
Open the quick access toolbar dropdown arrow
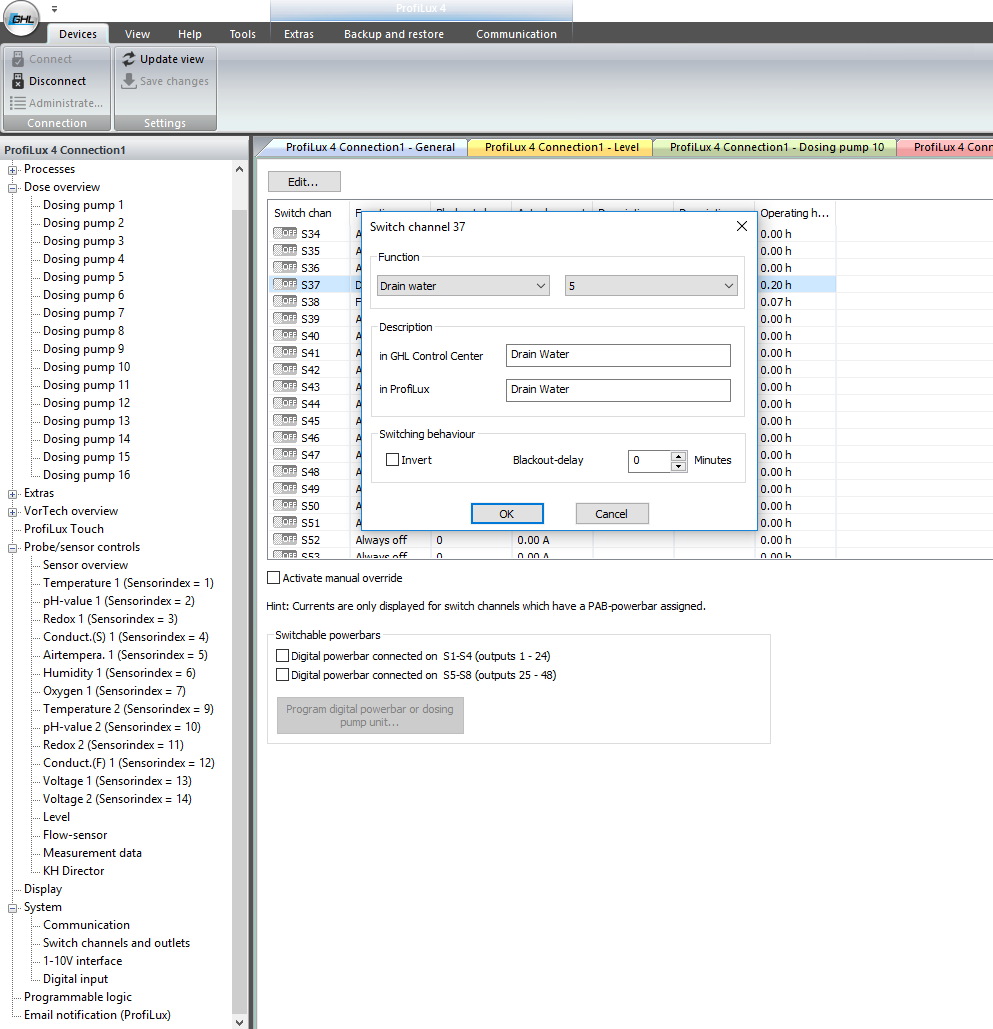[54, 9]
